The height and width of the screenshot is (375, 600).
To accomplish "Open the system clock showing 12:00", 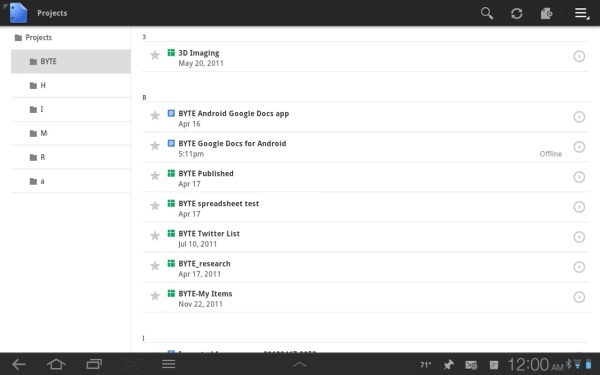I will click(536, 365).
